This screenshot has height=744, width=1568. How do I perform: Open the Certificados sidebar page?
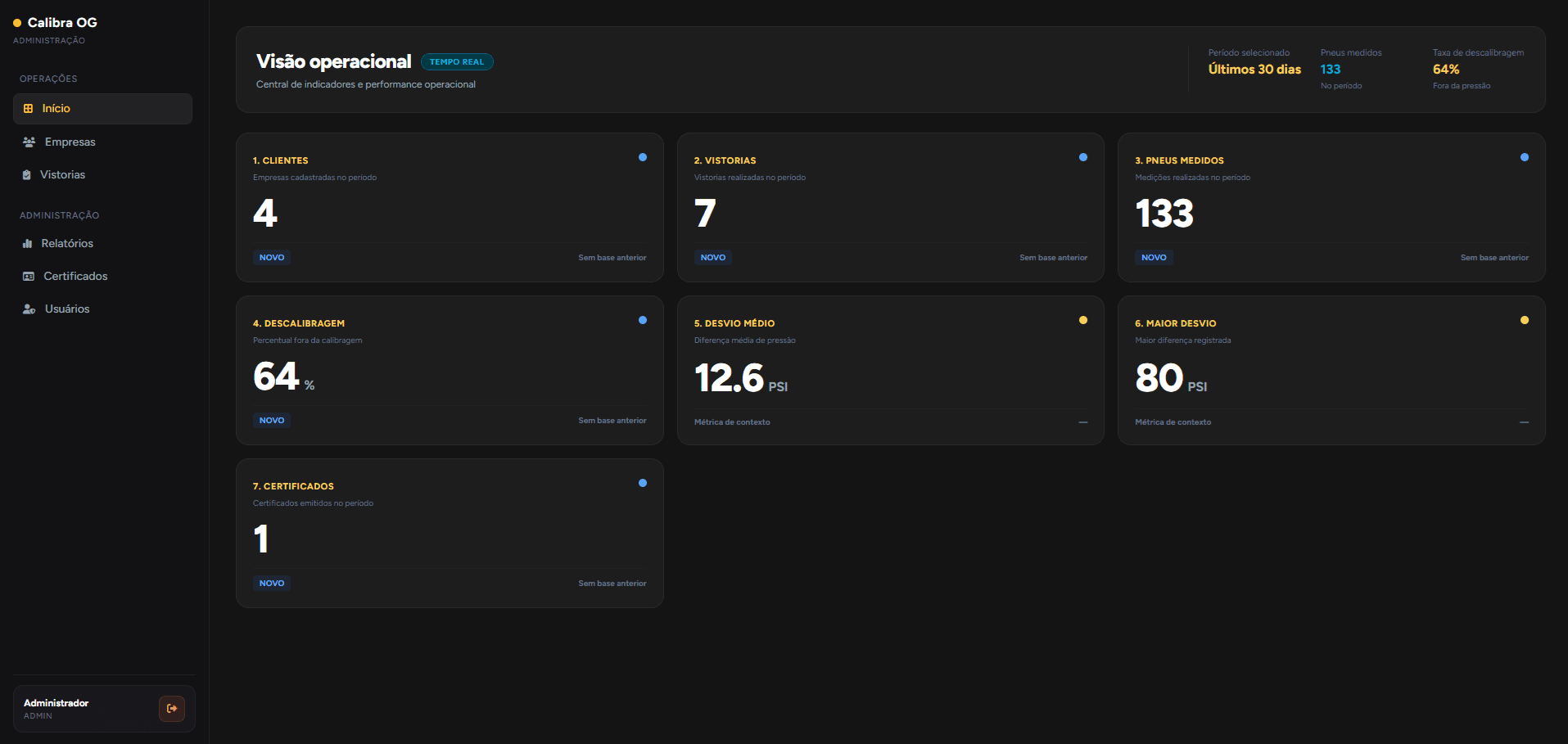coord(102,277)
